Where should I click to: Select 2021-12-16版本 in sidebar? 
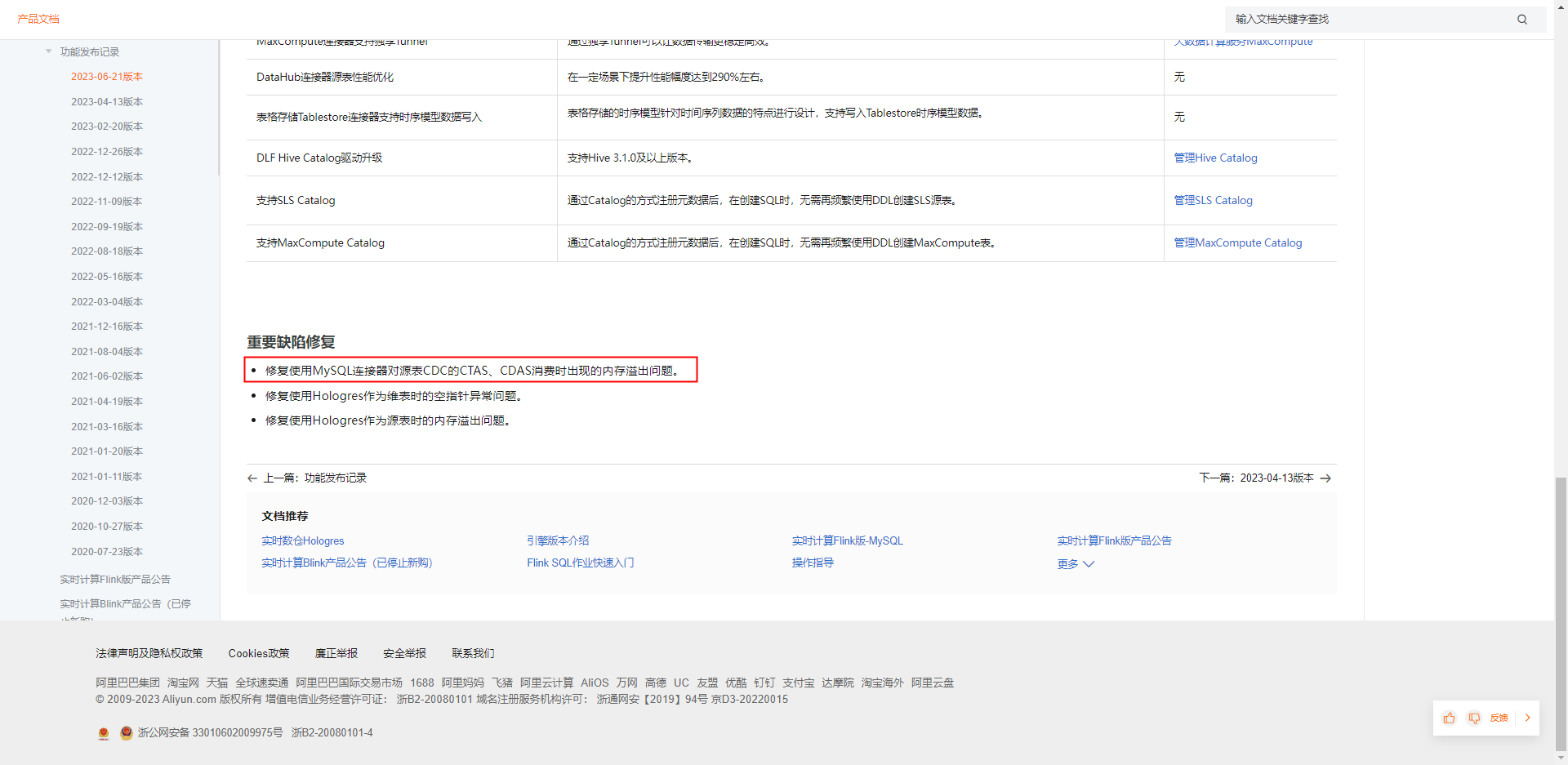[107, 327]
